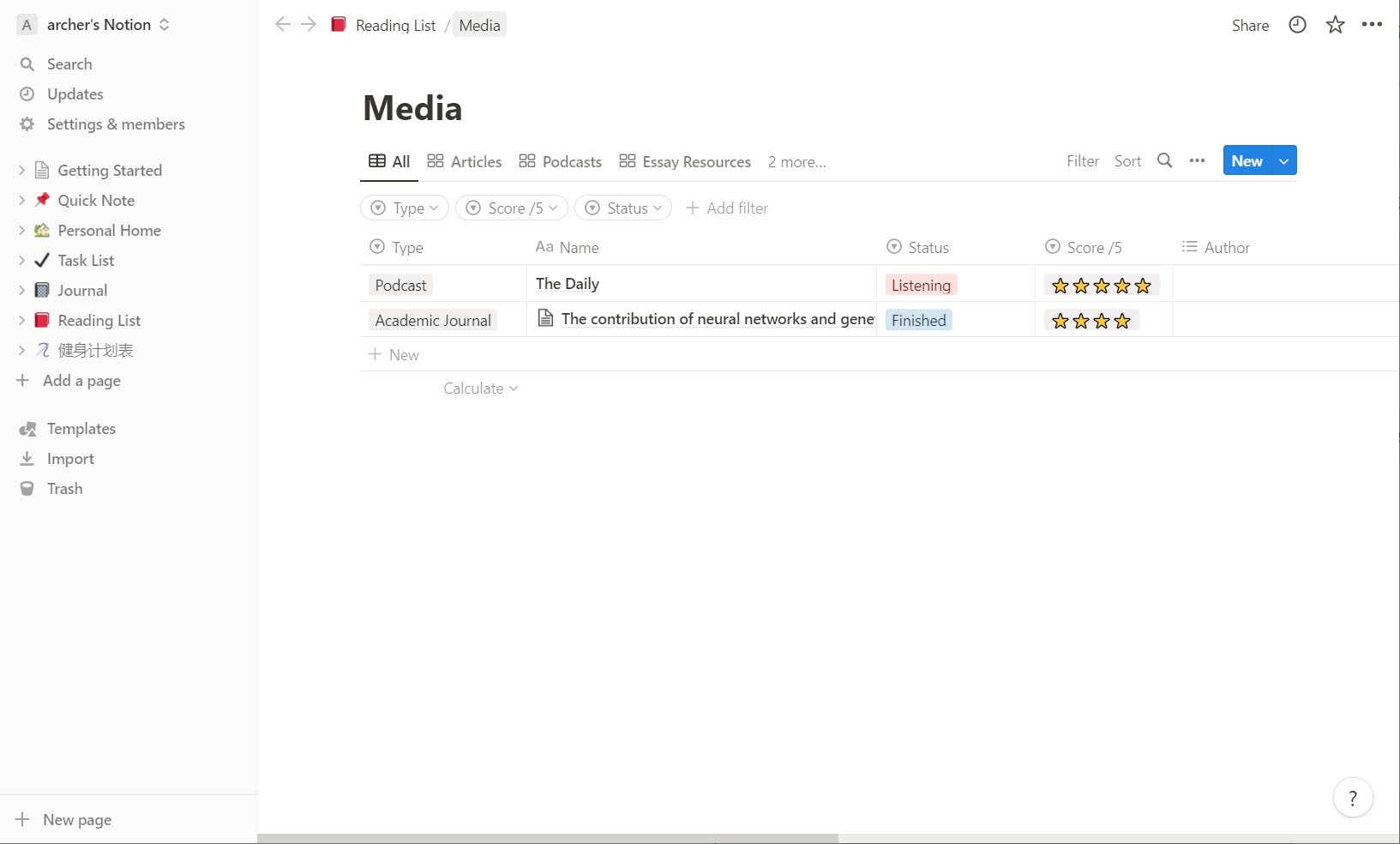Click the horizontal scrollbar at bottom
Screen dimensions: 1400x844
click(548, 838)
